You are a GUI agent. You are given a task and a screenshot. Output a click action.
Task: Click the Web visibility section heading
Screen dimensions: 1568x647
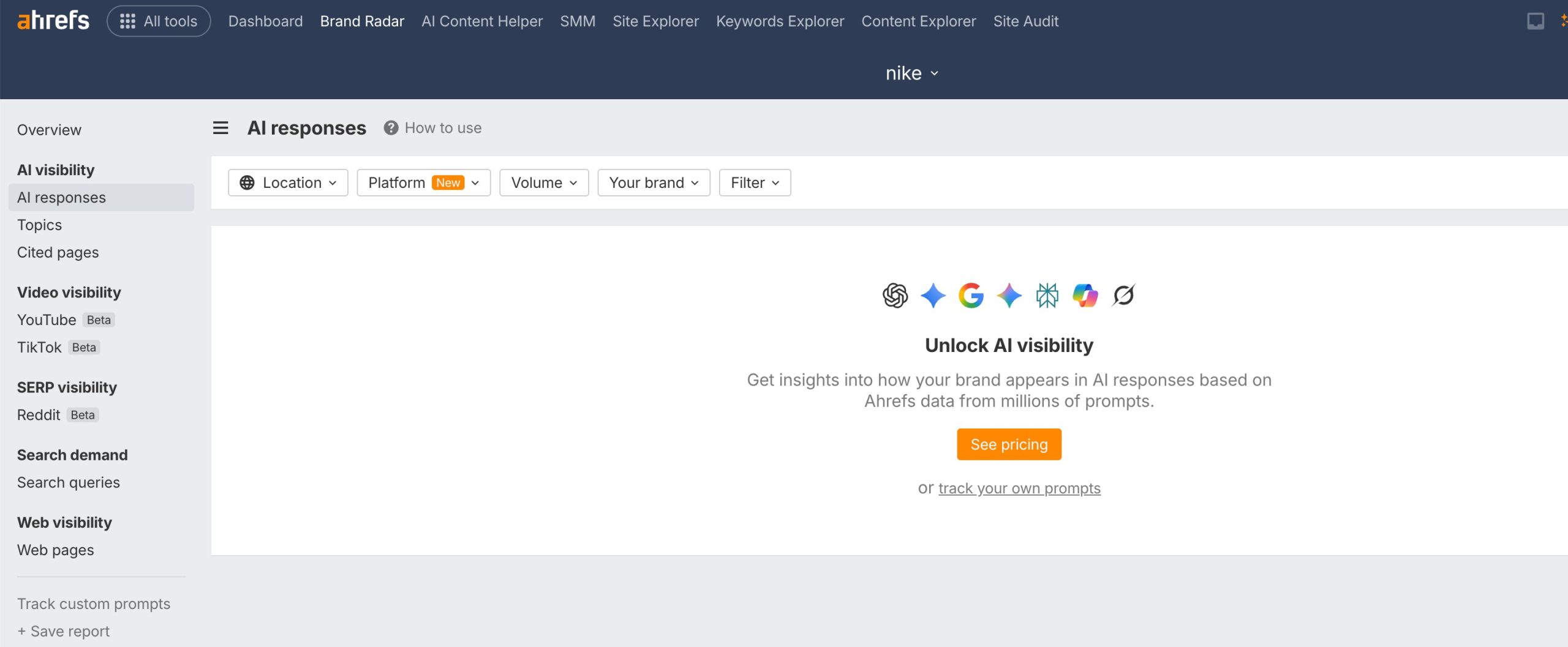(x=64, y=522)
